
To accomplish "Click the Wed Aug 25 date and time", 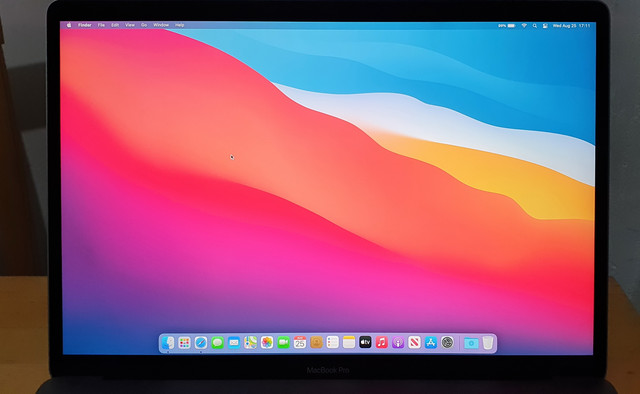I will [x=571, y=26].
